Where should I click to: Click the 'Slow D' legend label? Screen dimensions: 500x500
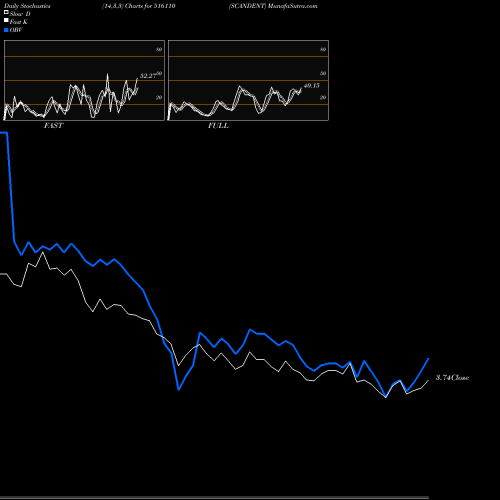[x=20, y=14]
